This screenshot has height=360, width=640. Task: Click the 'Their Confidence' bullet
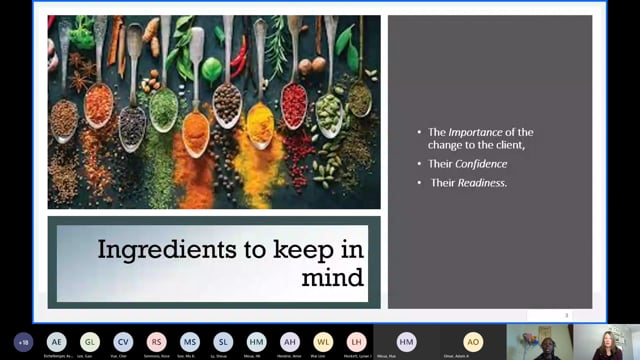467,164
